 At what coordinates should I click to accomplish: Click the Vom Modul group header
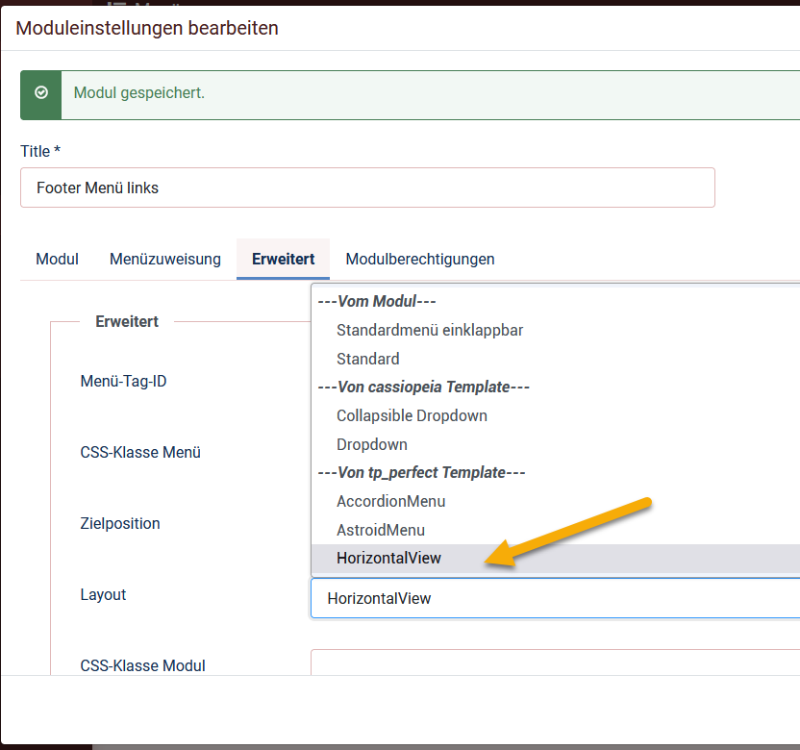377,302
